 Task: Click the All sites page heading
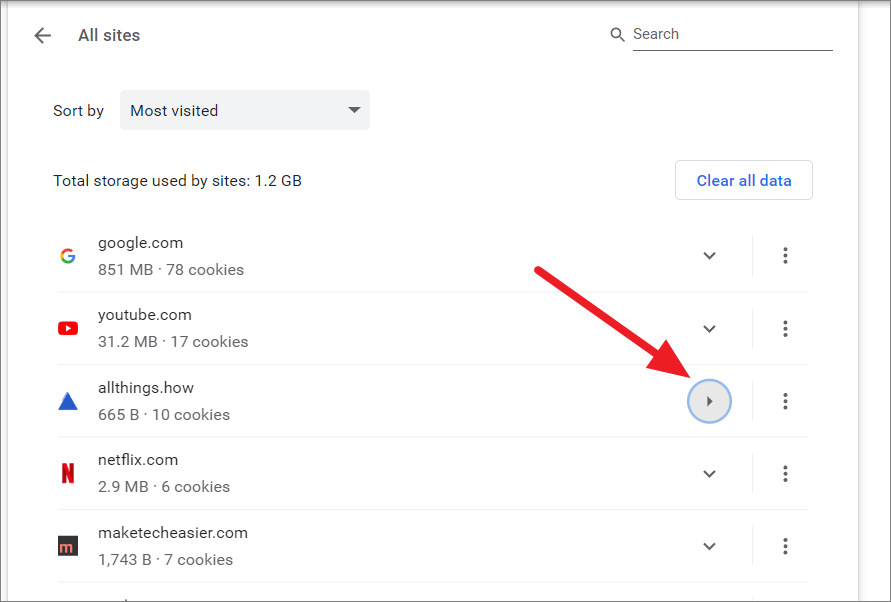(x=109, y=35)
